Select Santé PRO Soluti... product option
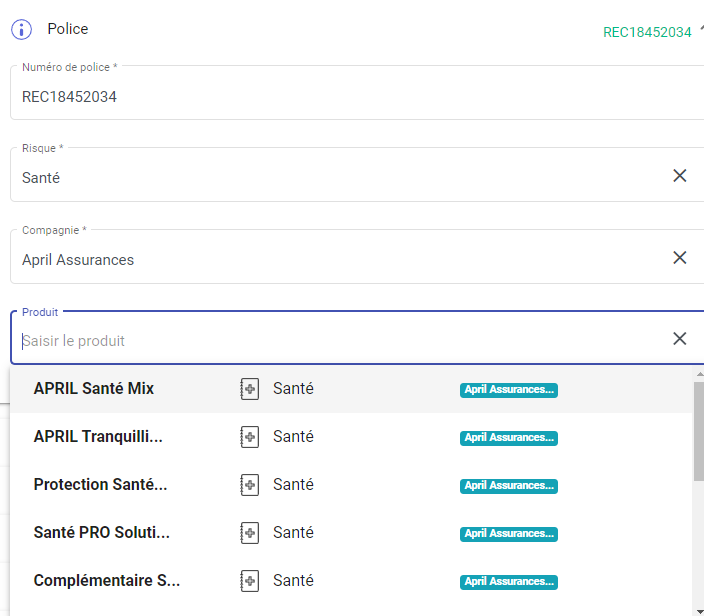This screenshot has height=616, width=704. point(351,533)
